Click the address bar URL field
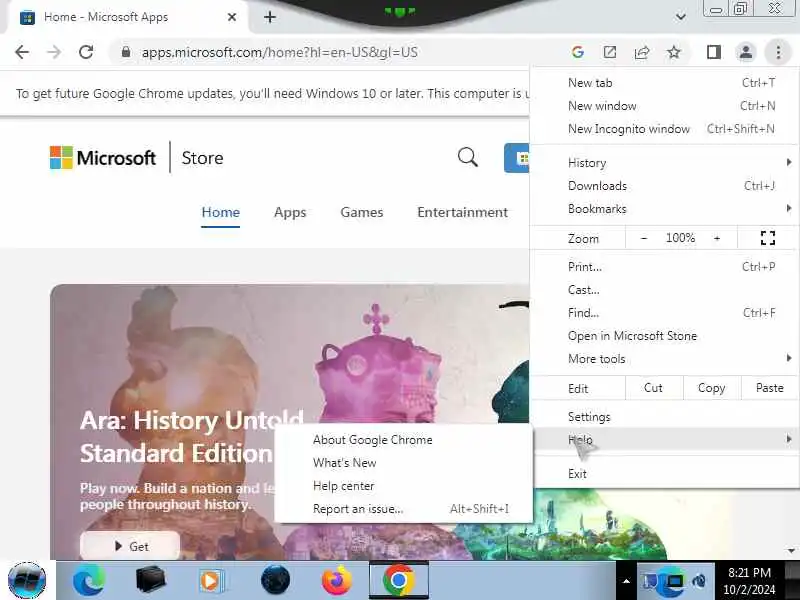 [337, 52]
